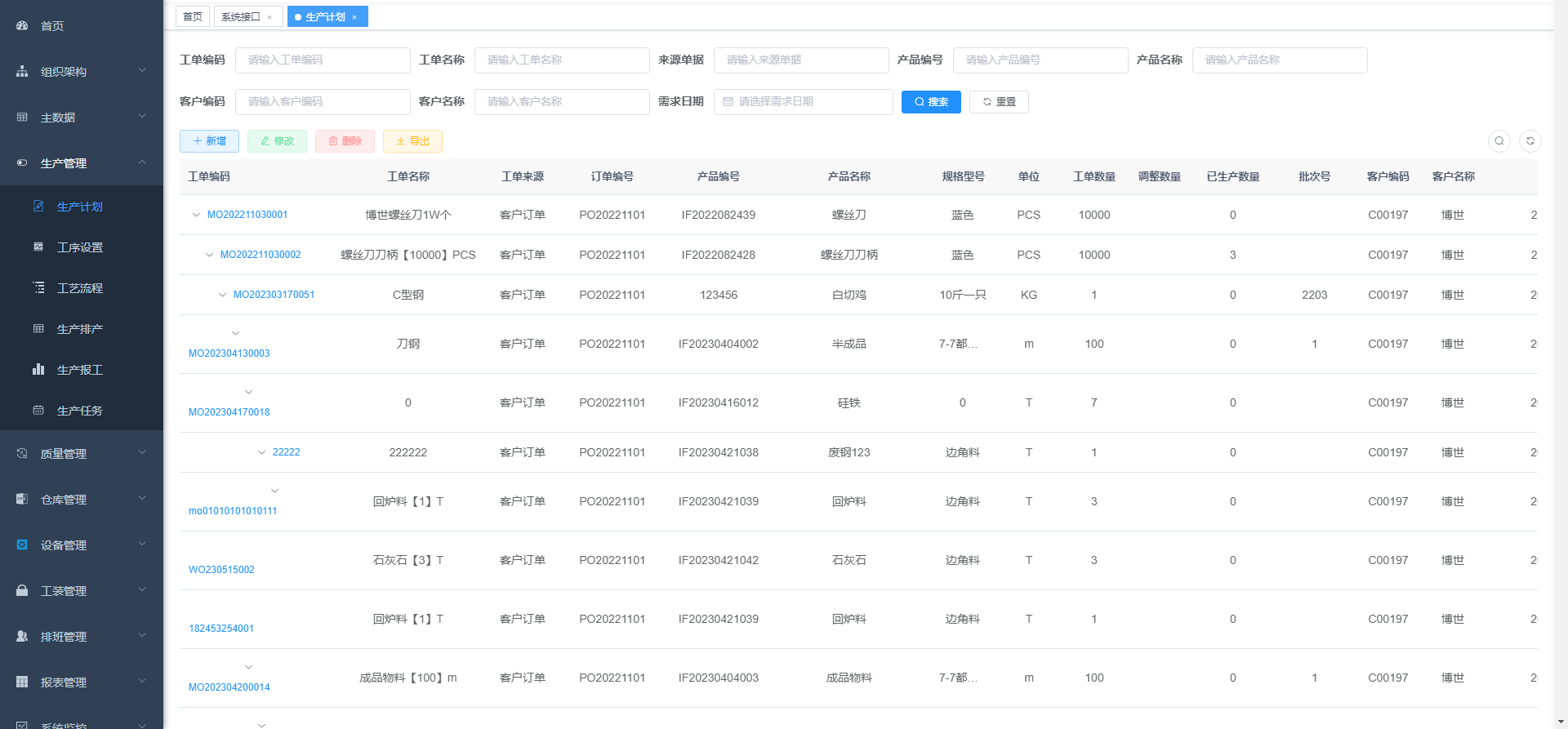This screenshot has height=729, width=1568.
Task: Click the 工序设置 submenu icon
Action: pos(38,247)
